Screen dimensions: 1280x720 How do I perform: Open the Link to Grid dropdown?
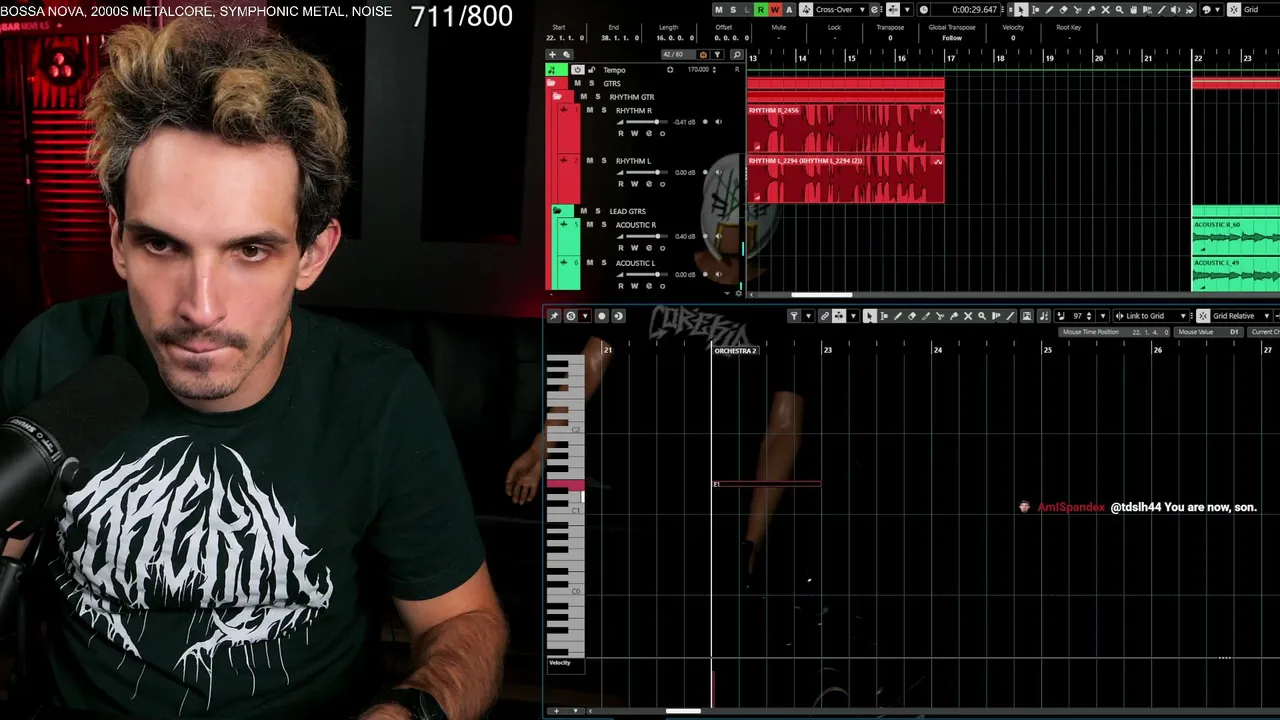(1150, 316)
